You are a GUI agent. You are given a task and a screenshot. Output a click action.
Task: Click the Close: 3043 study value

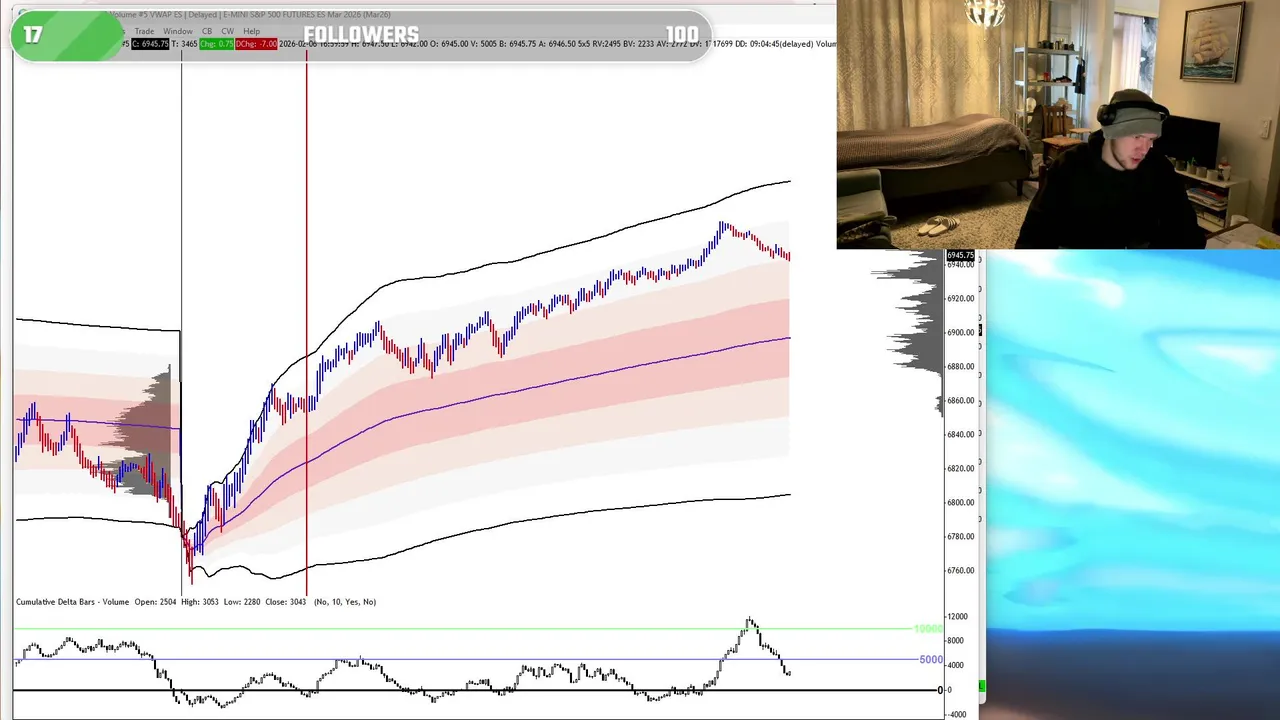(x=285, y=602)
